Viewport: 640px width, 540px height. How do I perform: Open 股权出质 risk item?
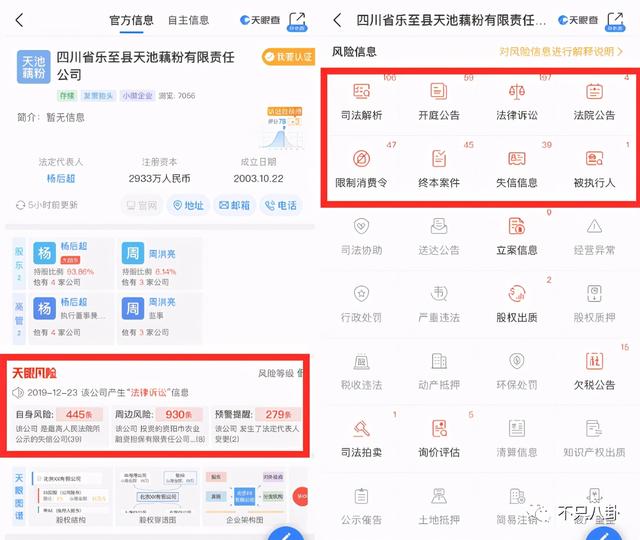(517, 304)
